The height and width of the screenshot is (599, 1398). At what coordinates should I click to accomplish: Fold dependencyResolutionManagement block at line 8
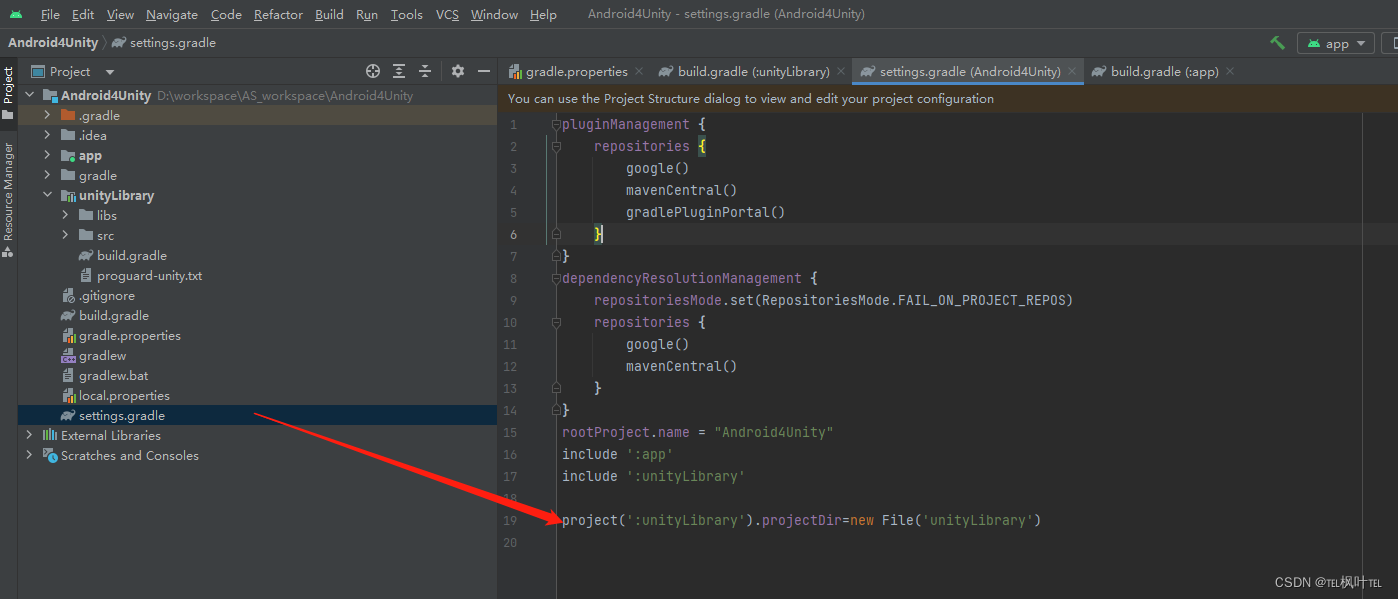pos(556,278)
